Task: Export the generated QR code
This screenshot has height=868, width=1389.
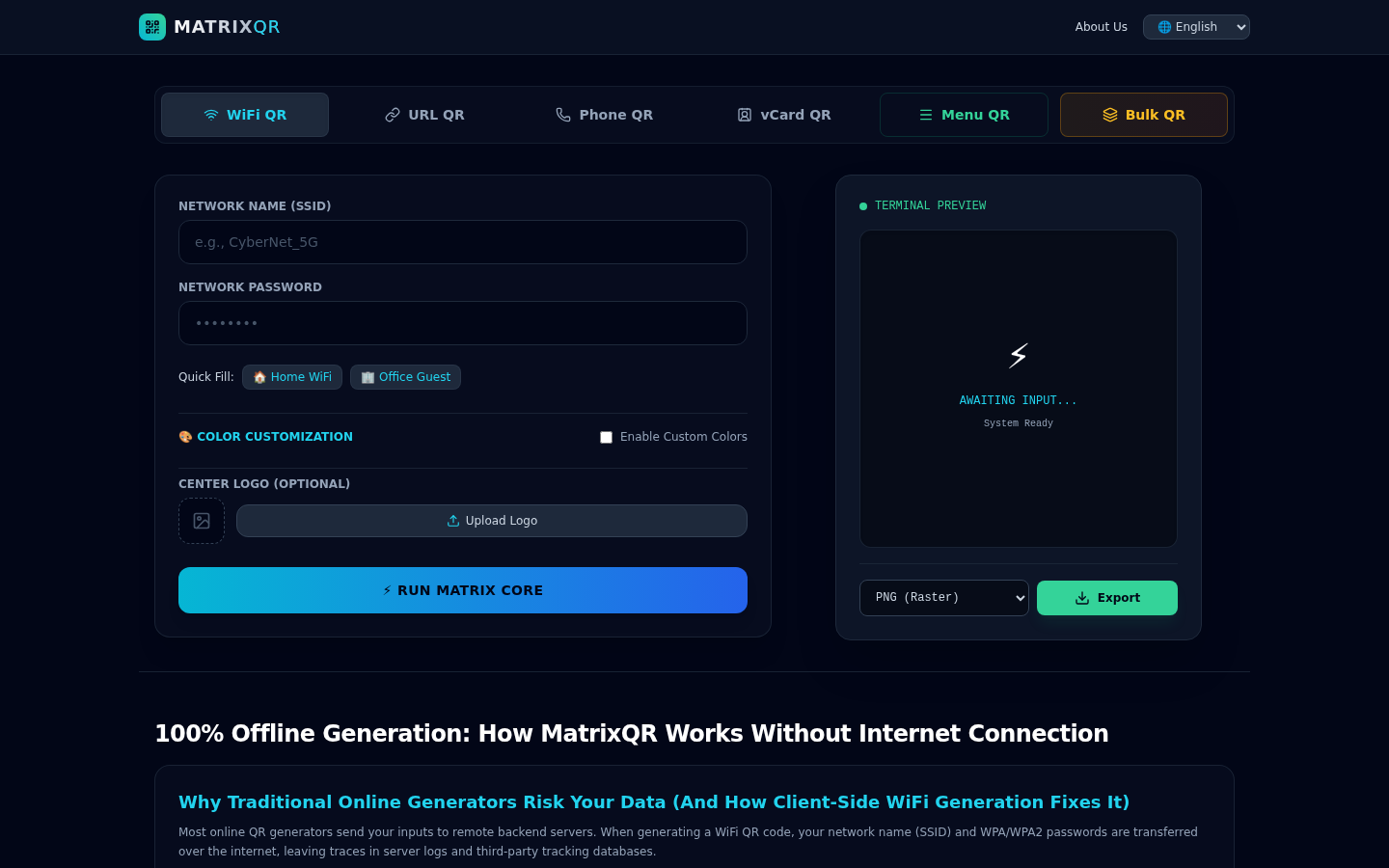Action: (x=1107, y=598)
